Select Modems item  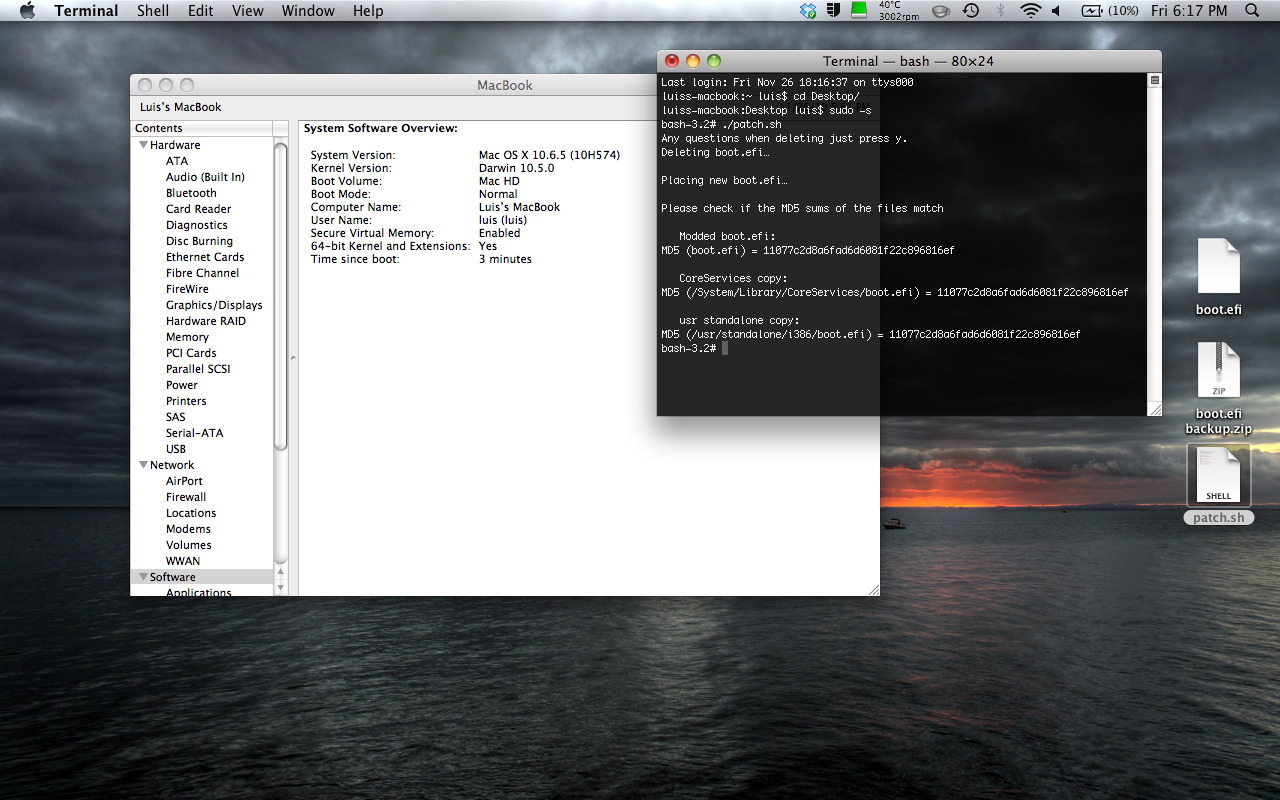pyautogui.click(x=188, y=529)
